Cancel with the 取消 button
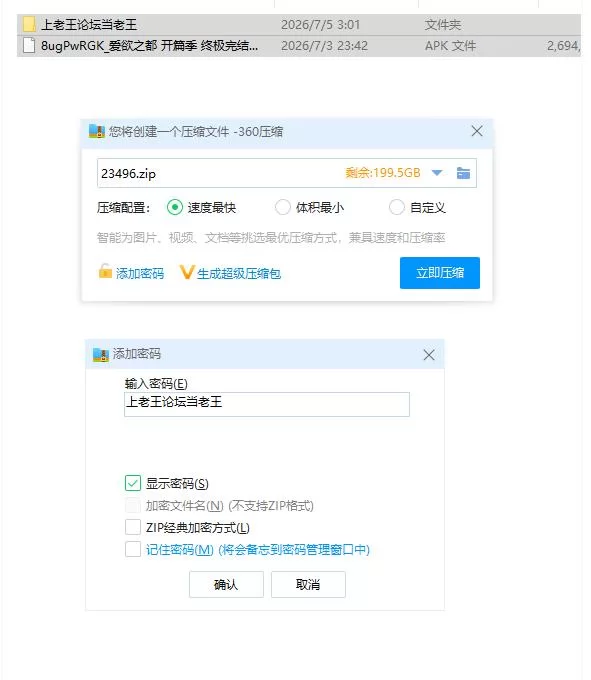 click(308, 585)
